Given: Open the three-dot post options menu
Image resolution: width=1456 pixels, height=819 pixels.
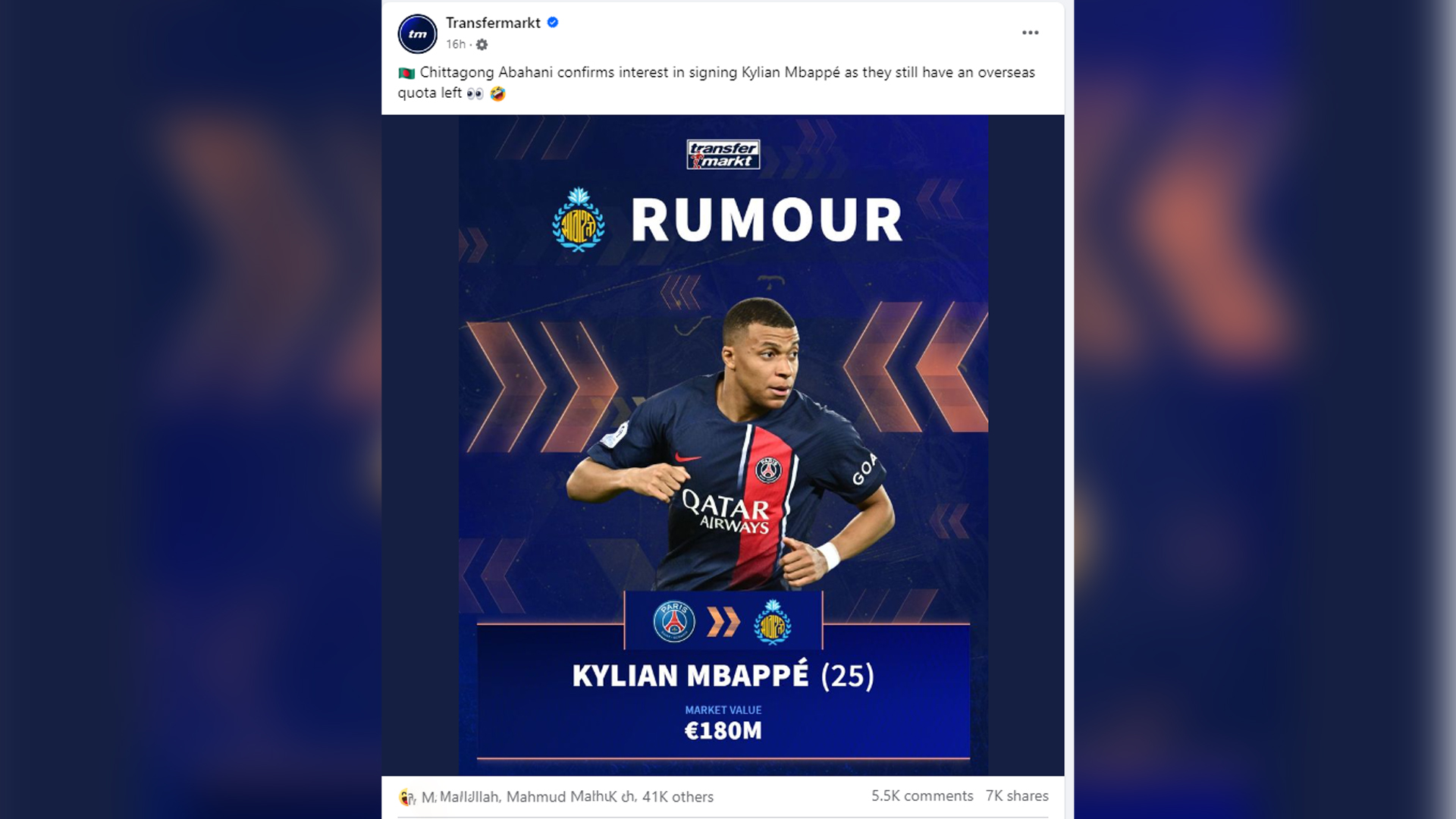Looking at the screenshot, I should 1030,33.
